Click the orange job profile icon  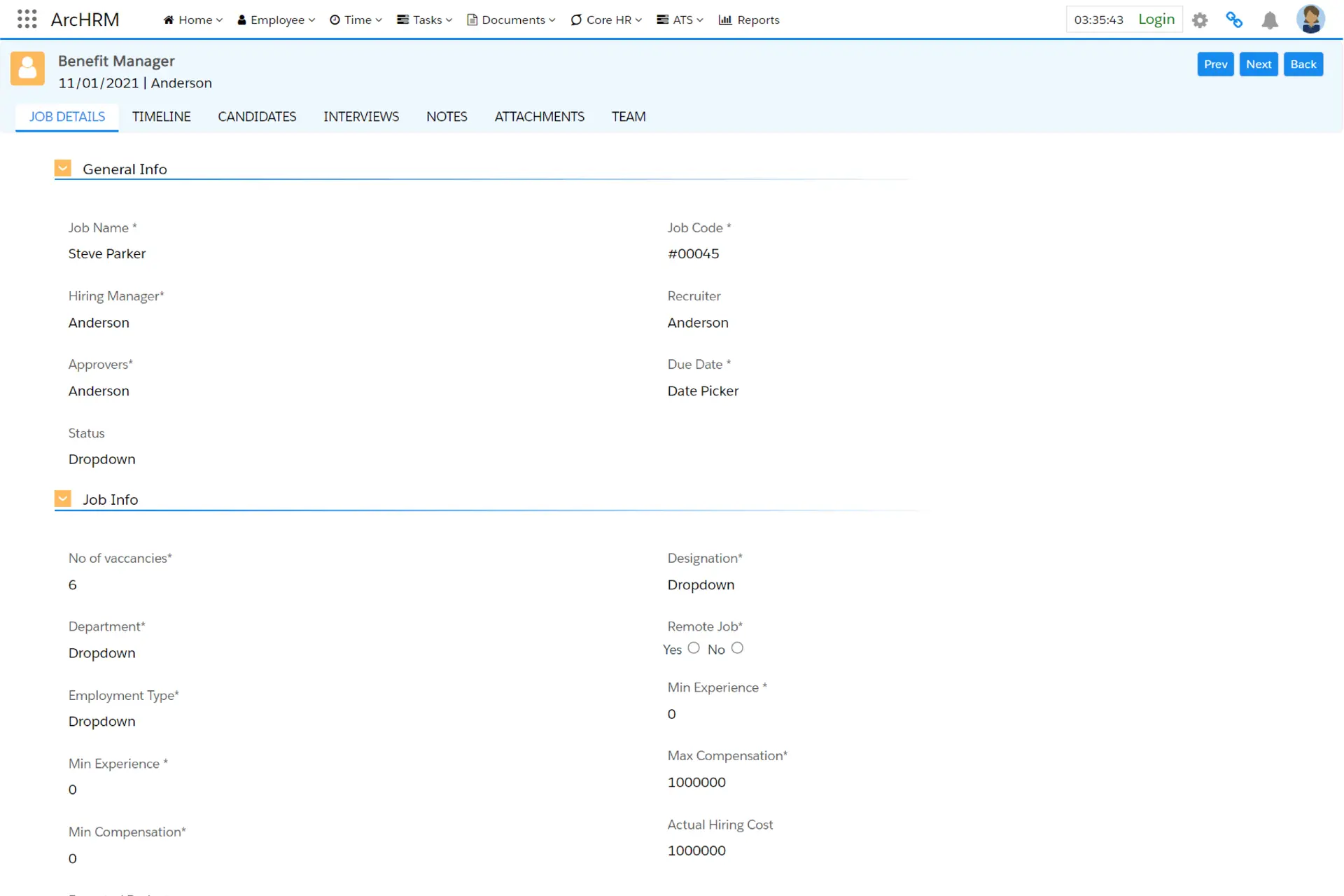point(27,68)
